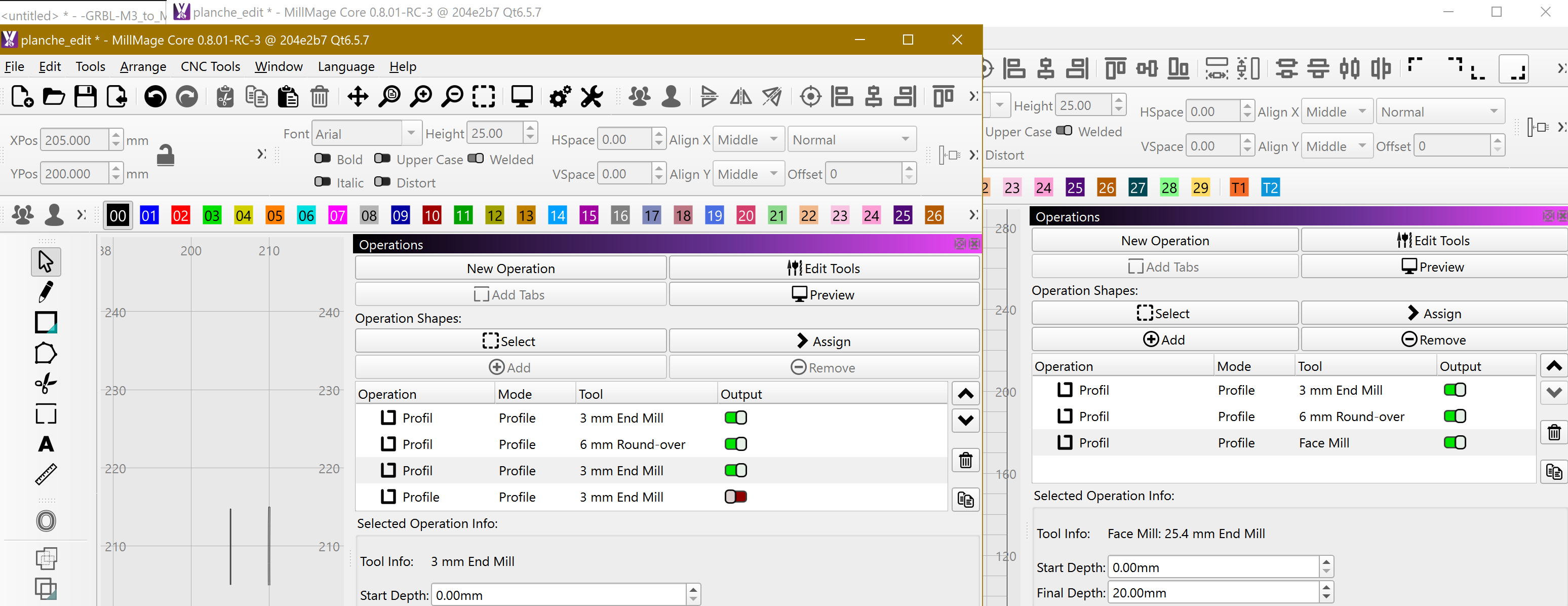Open the Arrange menu
The height and width of the screenshot is (606, 1568).
point(142,66)
